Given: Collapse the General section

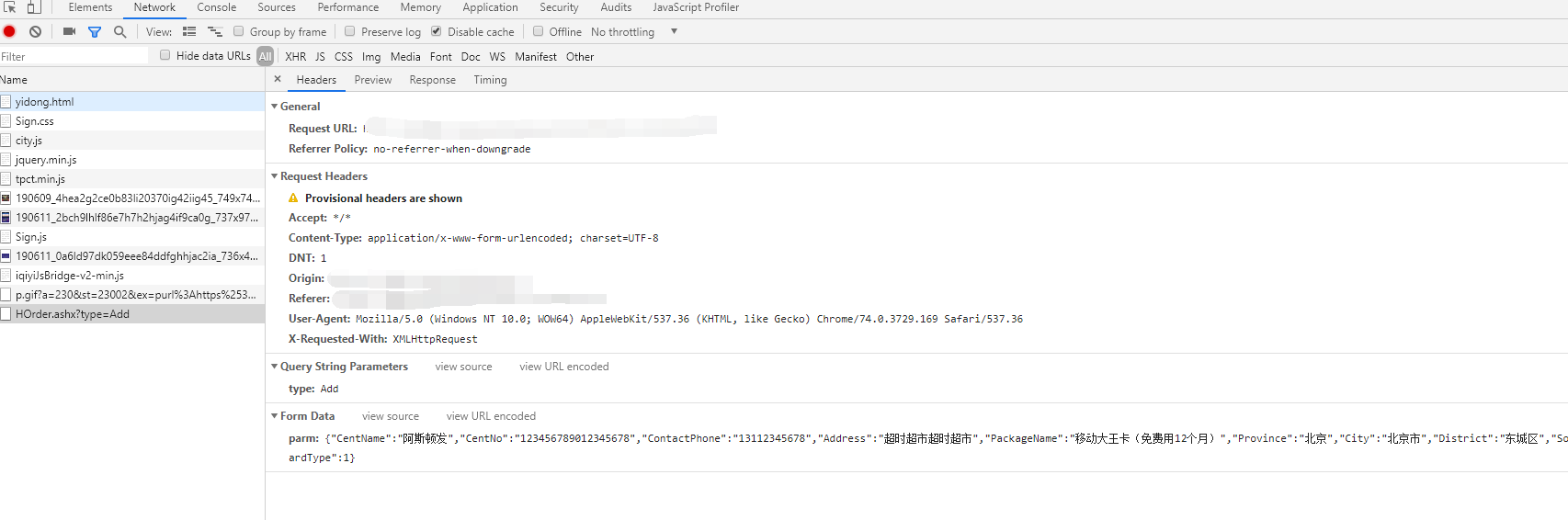Looking at the screenshot, I should 274,107.
